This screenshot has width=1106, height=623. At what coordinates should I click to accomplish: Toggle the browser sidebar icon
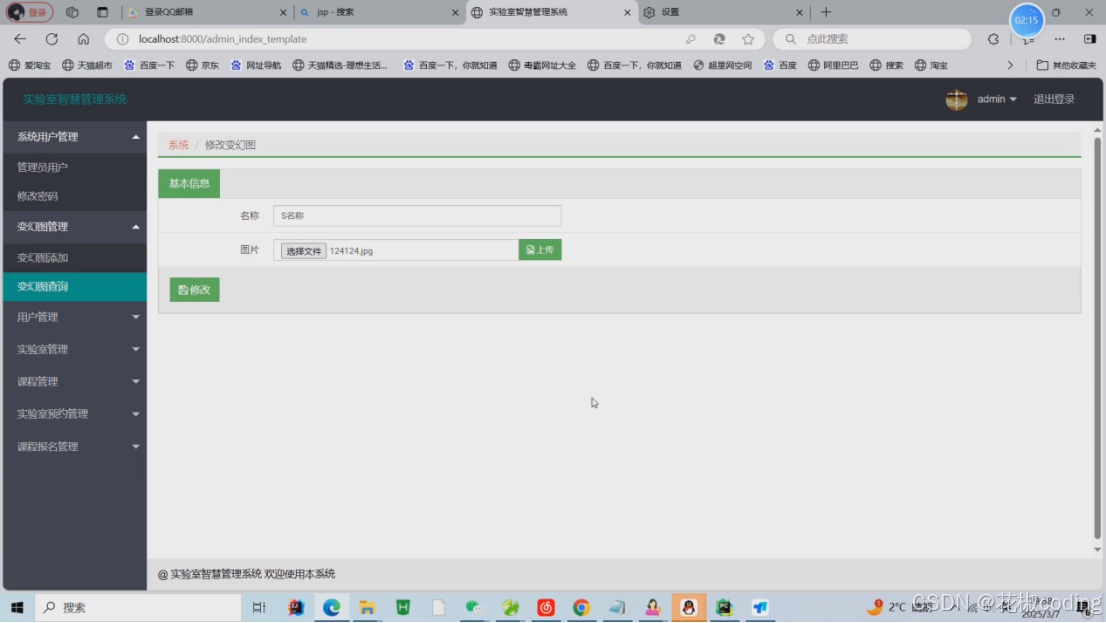pyautogui.click(x=1090, y=39)
